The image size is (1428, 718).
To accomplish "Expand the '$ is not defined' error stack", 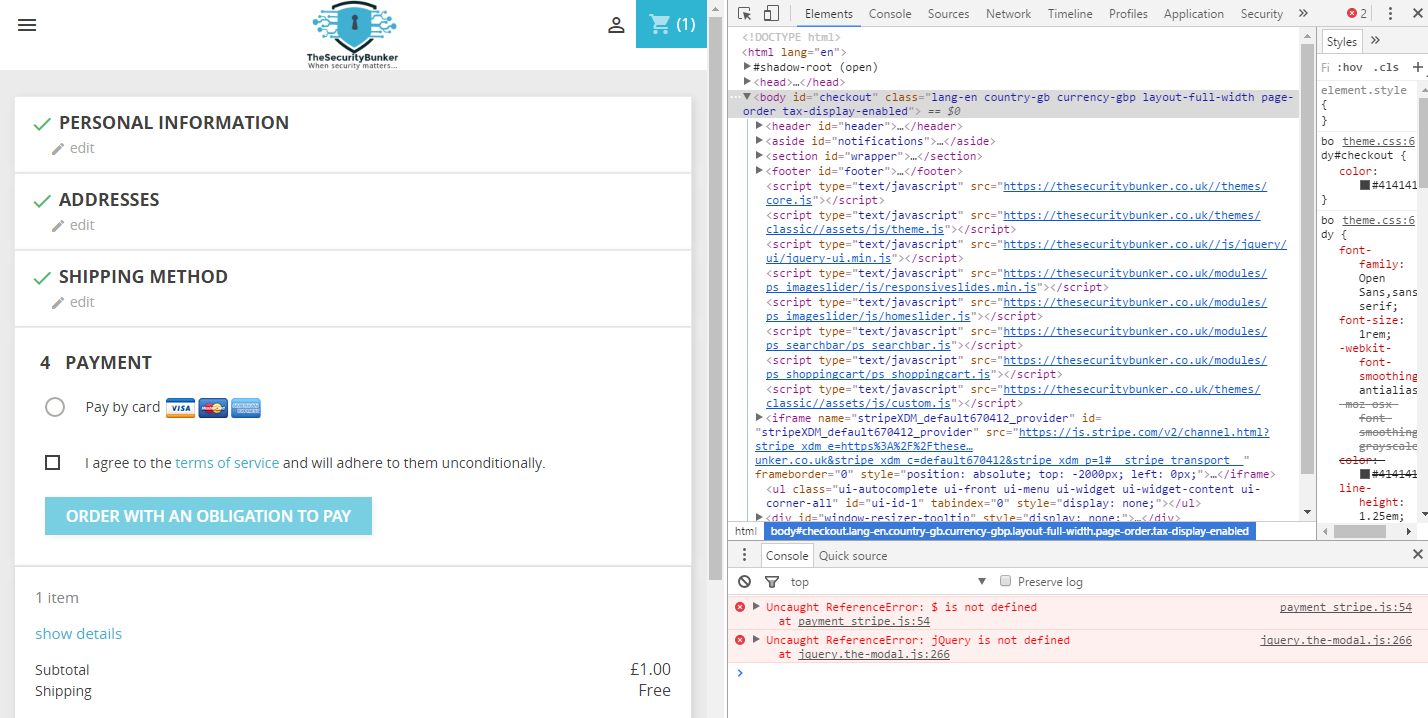I will pyautogui.click(x=757, y=607).
